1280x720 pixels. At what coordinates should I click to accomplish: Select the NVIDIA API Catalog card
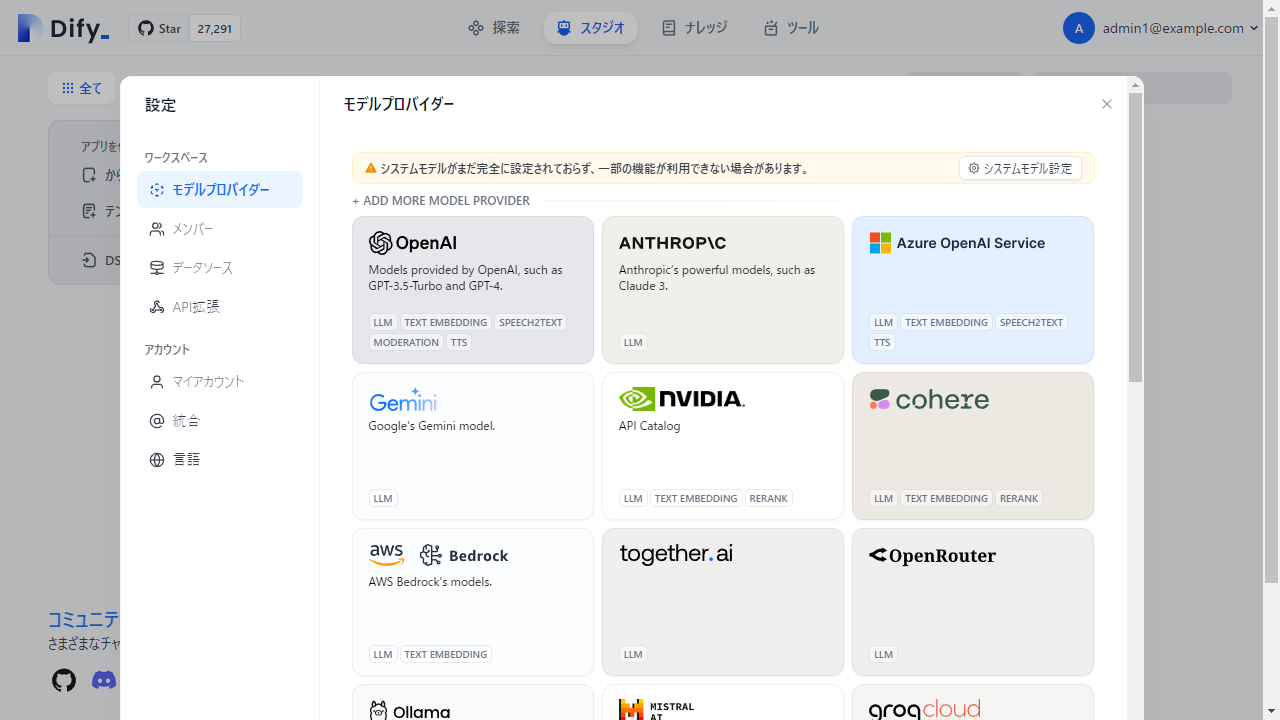coord(723,446)
